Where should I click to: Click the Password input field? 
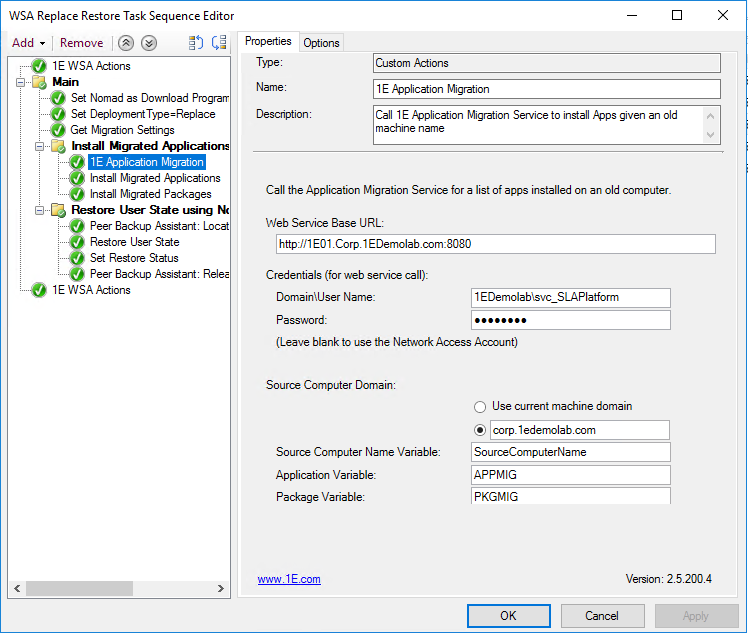coord(571,320)
